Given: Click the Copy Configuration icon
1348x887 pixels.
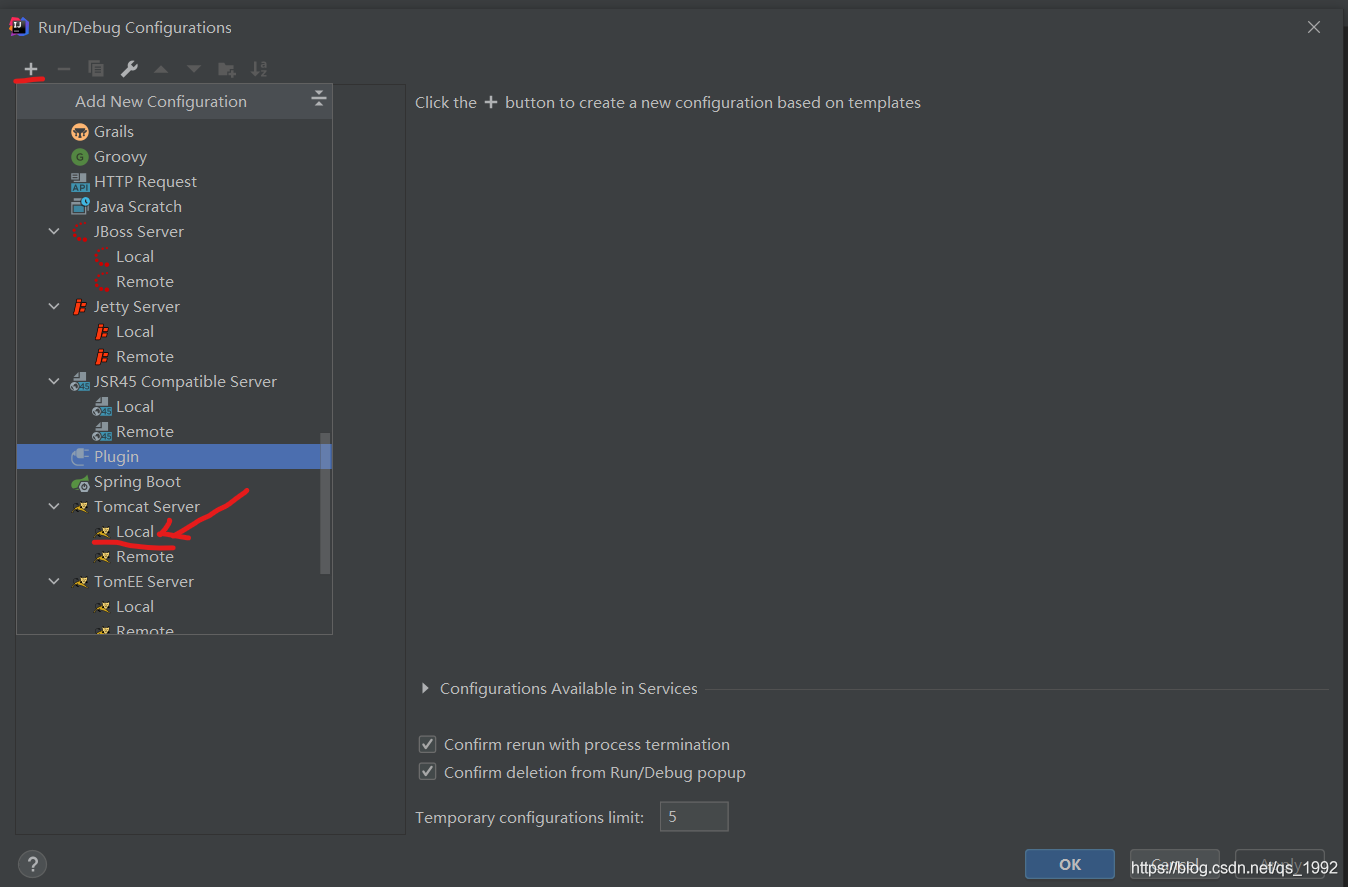Looking at the screenshot, I should coord(96,69).
